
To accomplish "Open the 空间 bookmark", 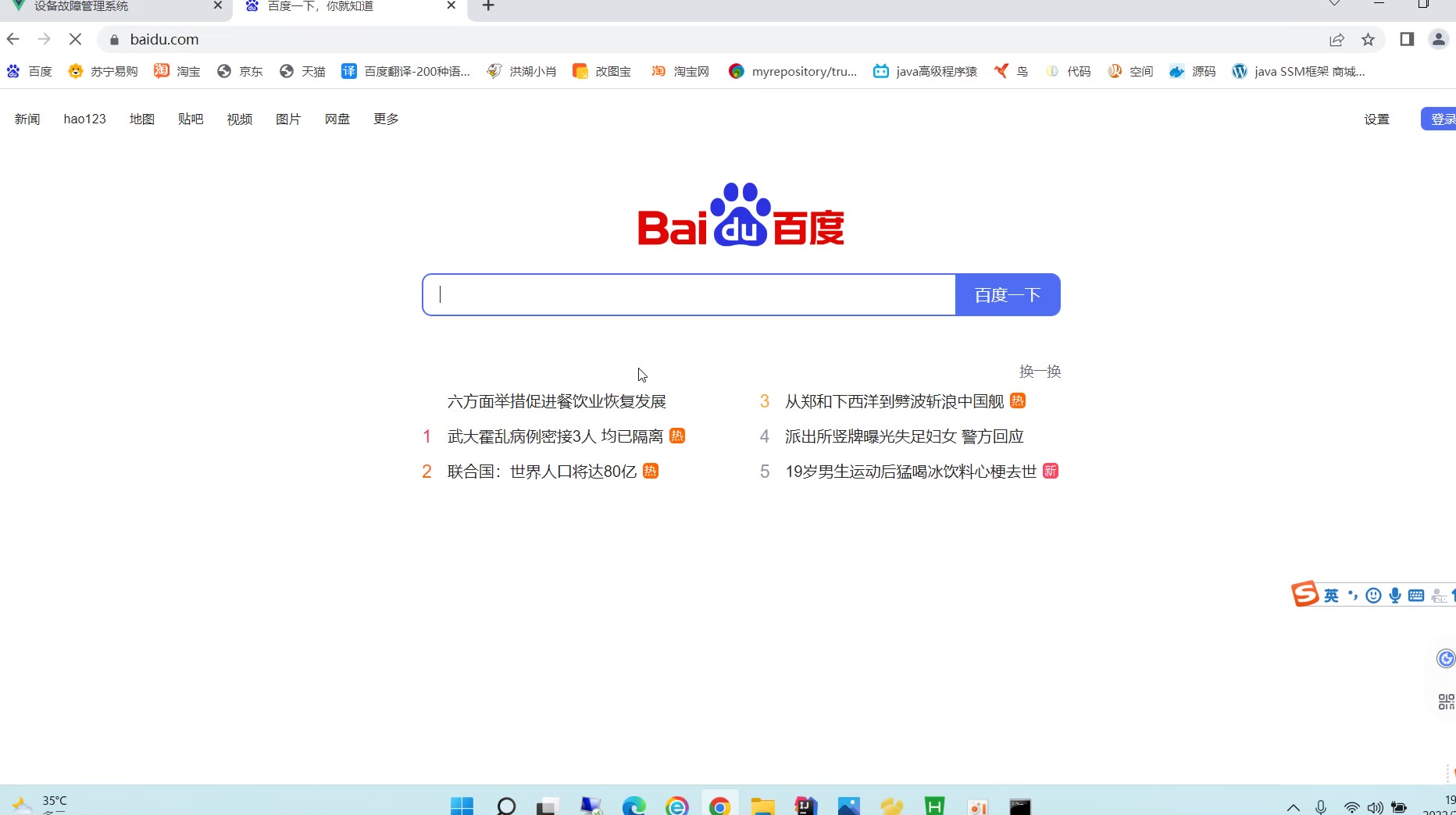I will click(x=1130, y=71).
